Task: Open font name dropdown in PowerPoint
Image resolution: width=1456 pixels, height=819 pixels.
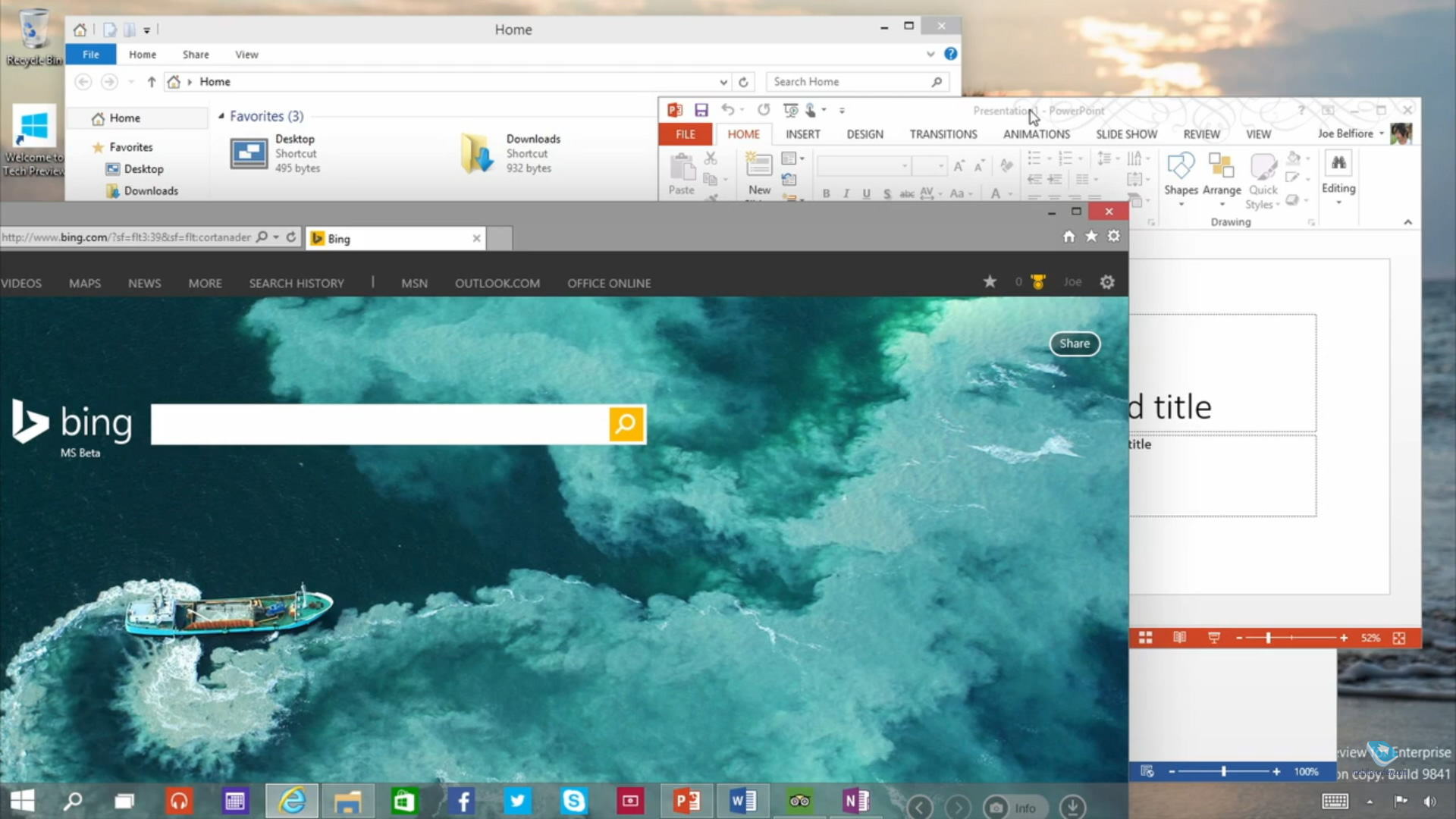Action: [x=904, y=166]
